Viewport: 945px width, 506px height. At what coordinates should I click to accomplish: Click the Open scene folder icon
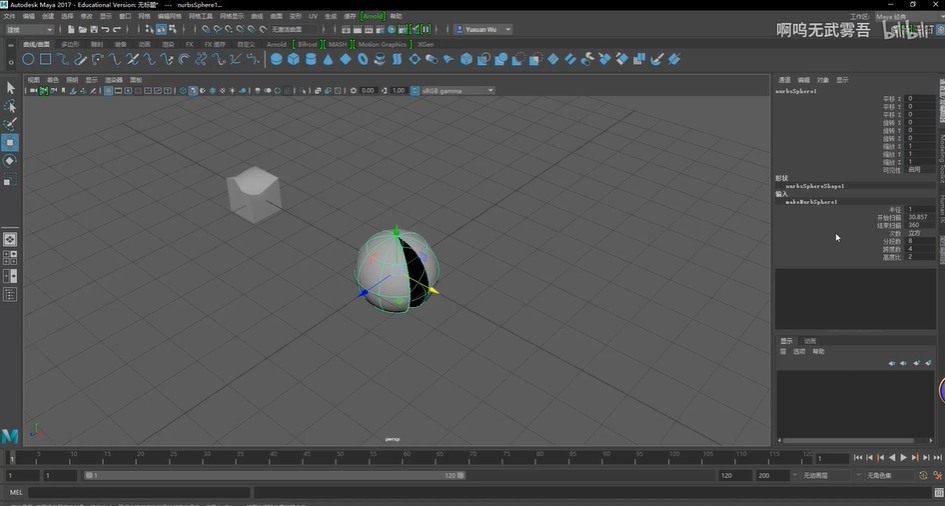coord(83,29)
